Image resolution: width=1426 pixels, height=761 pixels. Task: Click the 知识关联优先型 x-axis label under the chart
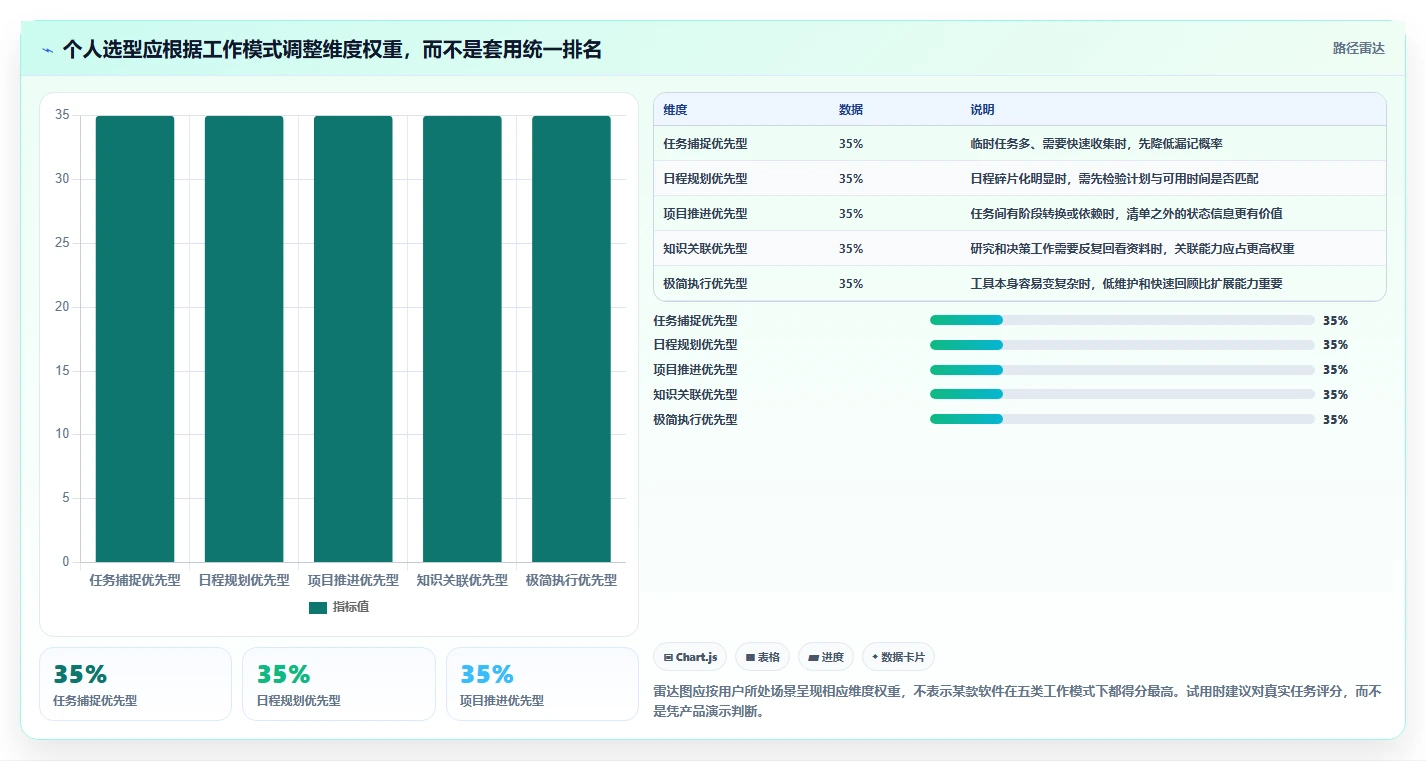[x=462, y=580]
